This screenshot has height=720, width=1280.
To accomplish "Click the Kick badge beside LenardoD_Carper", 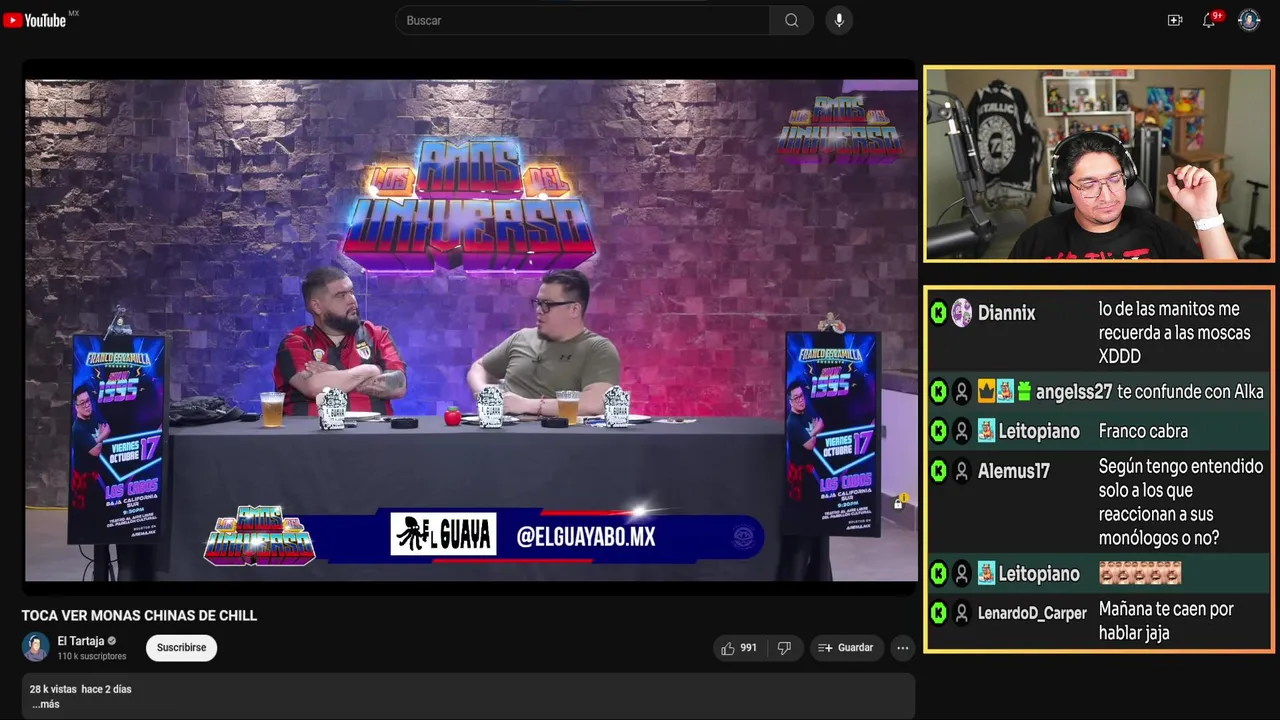I will coord(938,613).
